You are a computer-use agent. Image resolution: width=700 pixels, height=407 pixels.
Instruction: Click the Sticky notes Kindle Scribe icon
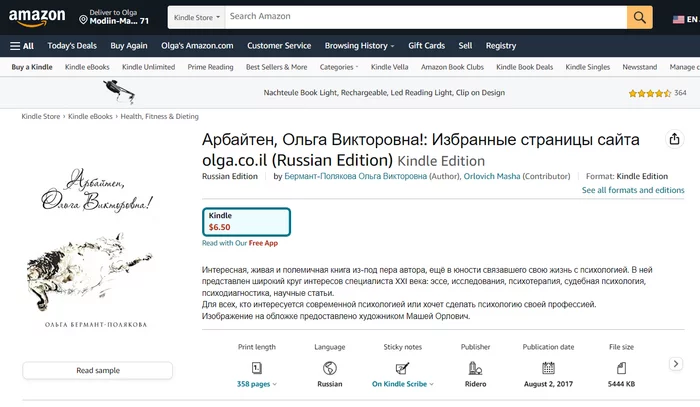pos(402,368)
